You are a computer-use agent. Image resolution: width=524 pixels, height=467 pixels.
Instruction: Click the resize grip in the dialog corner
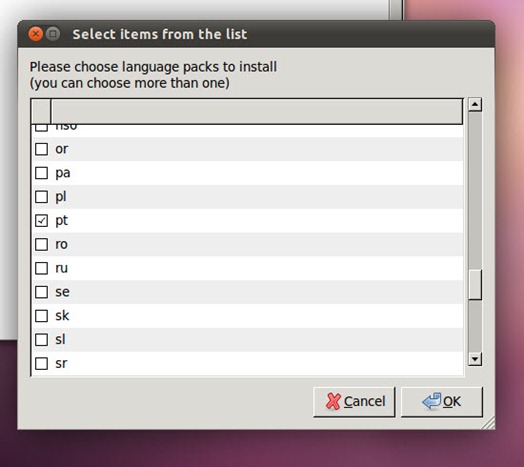(x=489, y=423)
